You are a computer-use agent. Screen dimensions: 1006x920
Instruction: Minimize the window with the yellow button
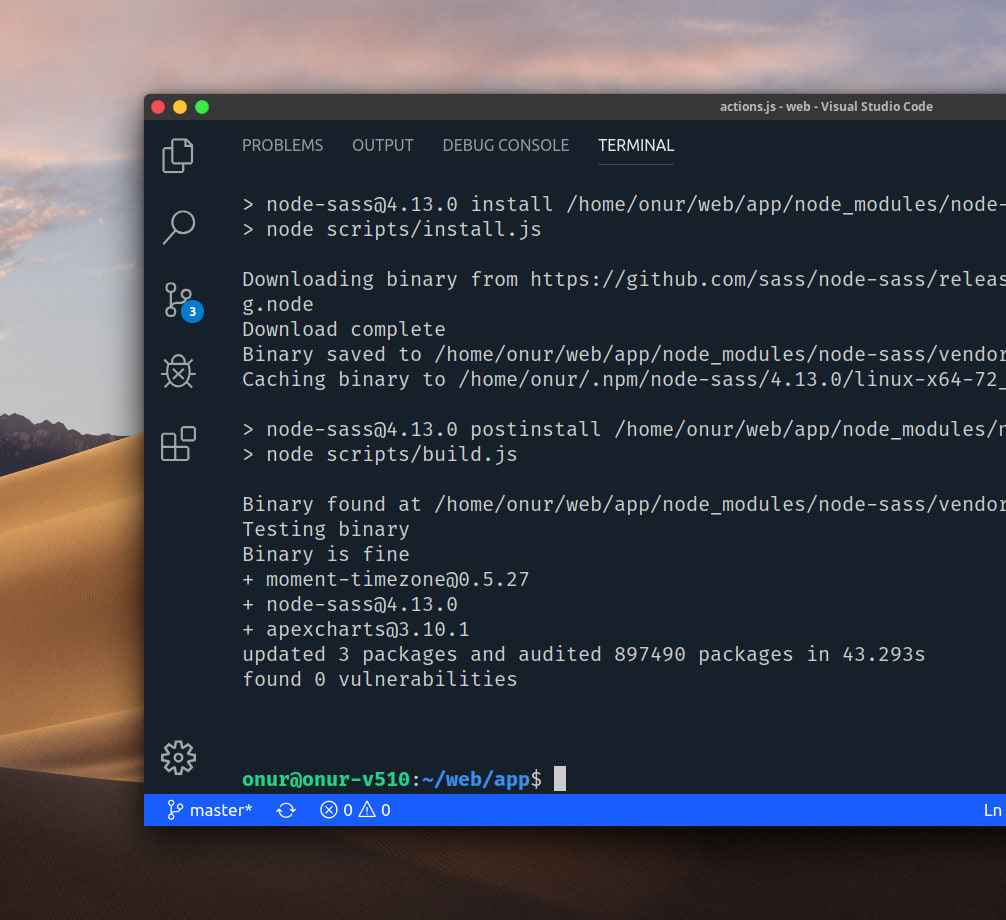pos(180,106)
